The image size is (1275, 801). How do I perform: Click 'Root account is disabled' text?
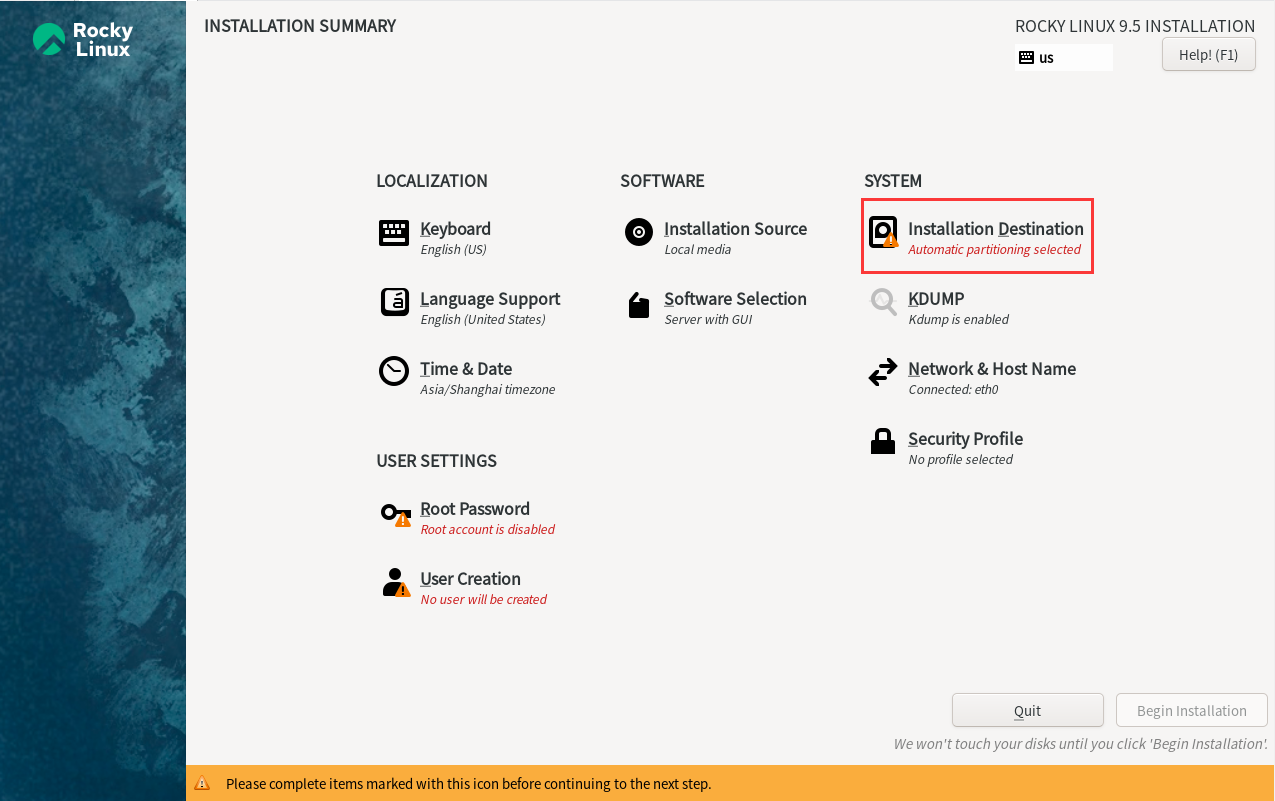point(487,530)
